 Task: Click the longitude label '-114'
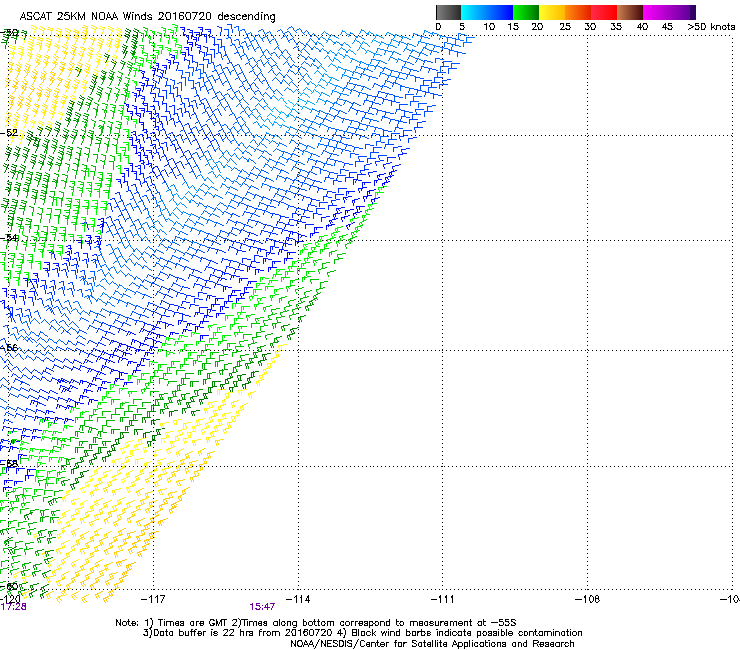point(298,599)
